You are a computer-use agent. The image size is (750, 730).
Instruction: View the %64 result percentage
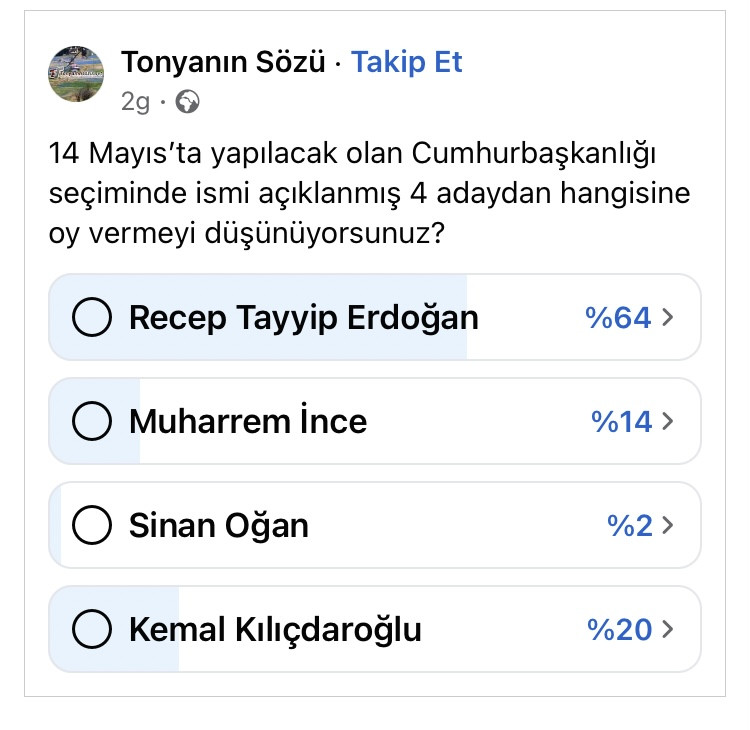point(618,317)
